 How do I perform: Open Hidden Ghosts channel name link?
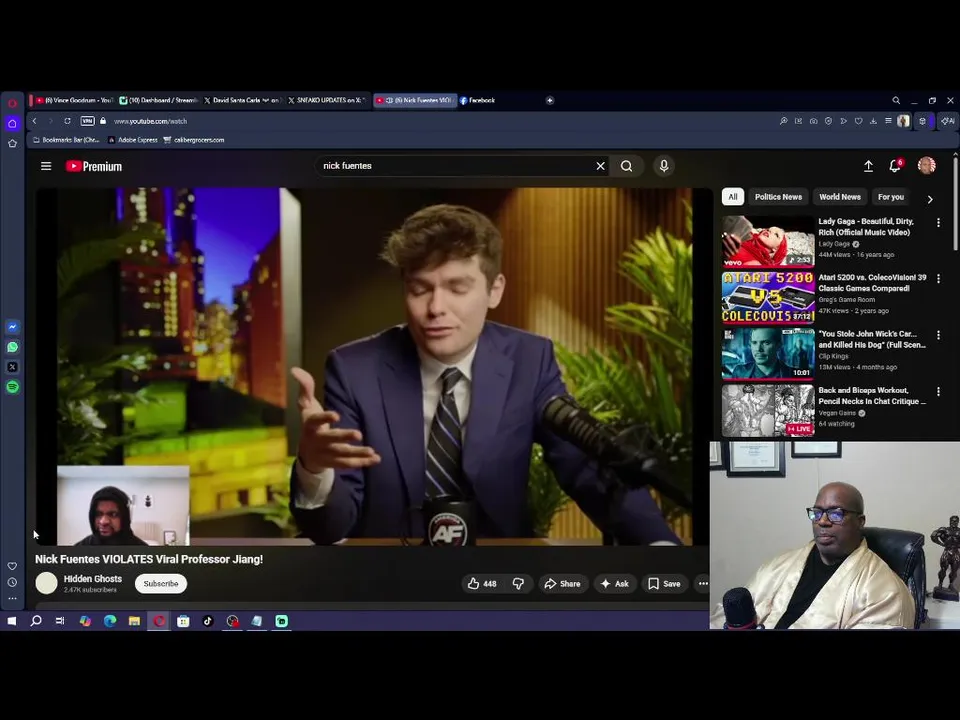(x=92, y=579)
